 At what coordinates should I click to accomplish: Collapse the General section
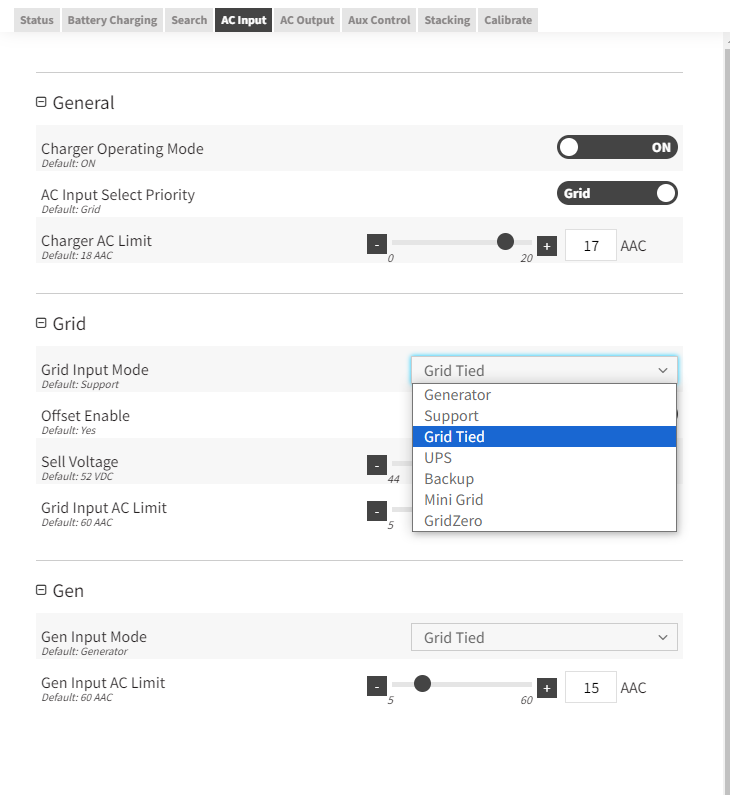pyautogui.click(x=41, y=102)
